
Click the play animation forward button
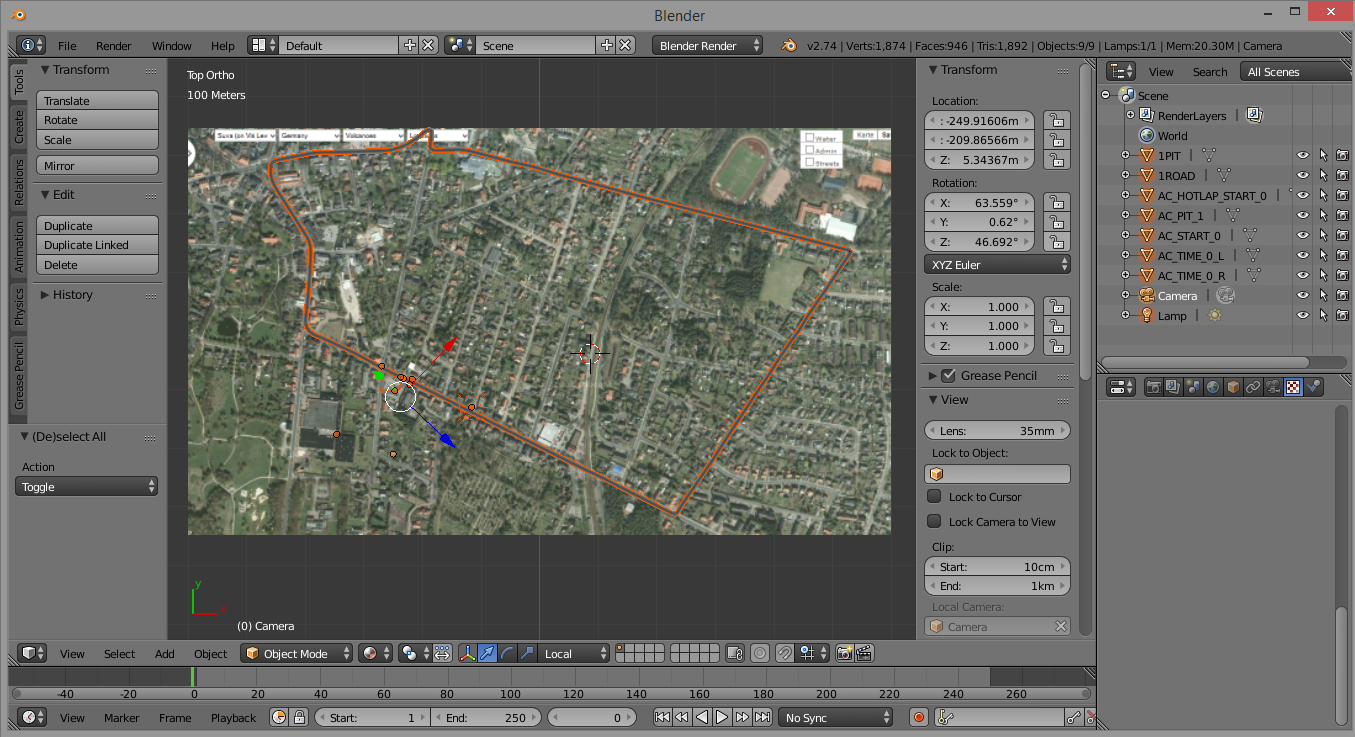point(722,717)
